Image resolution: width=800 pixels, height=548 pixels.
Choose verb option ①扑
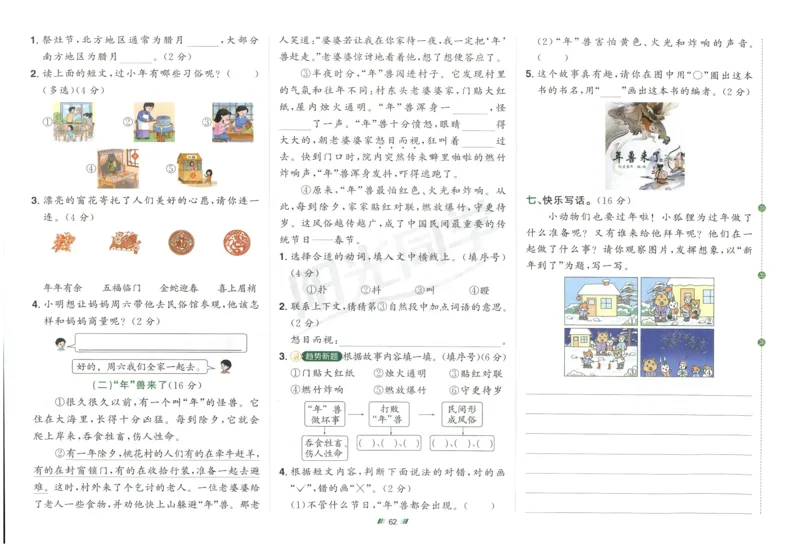click(x=317, y=290)
